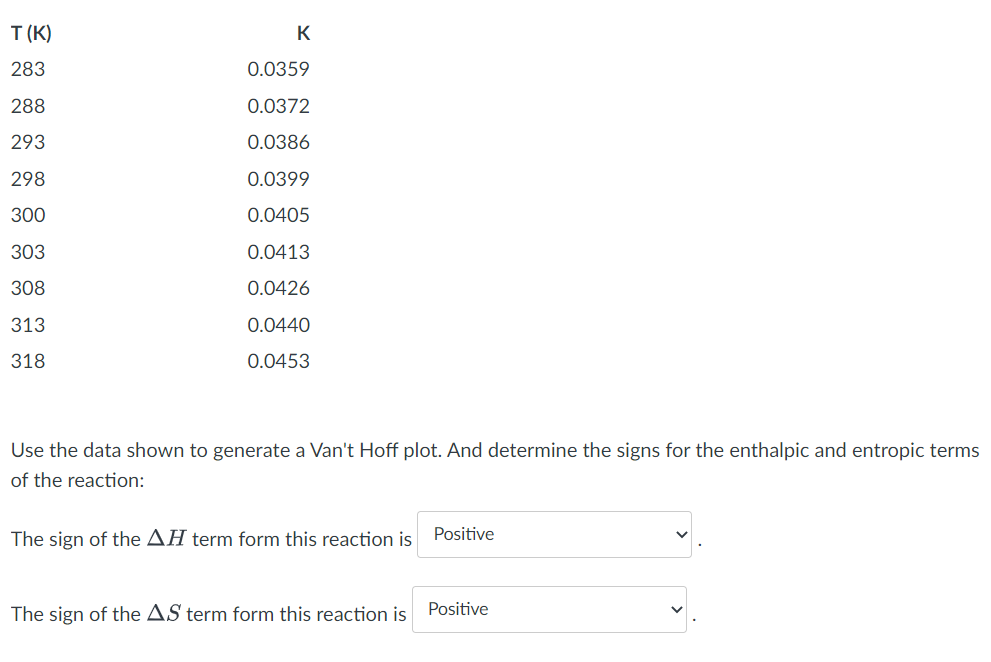Open the ΔS sign dropdown
Screen dimensions: 991x662
click(x=548, y=608)
